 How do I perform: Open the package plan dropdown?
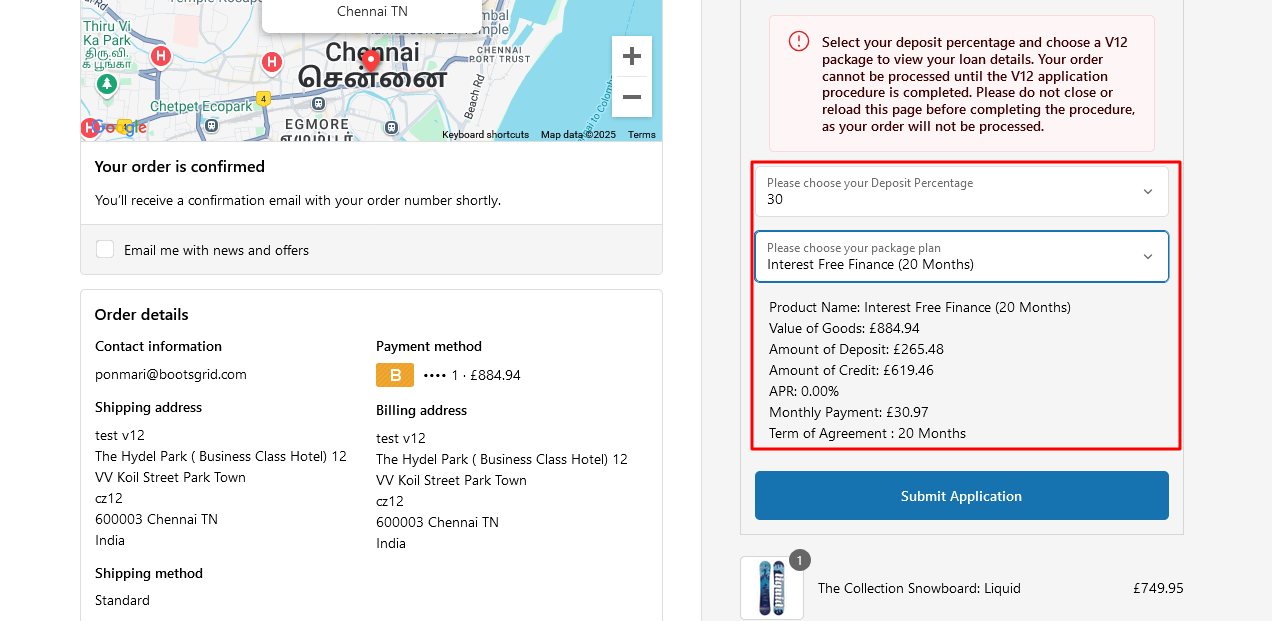[961, 257]
